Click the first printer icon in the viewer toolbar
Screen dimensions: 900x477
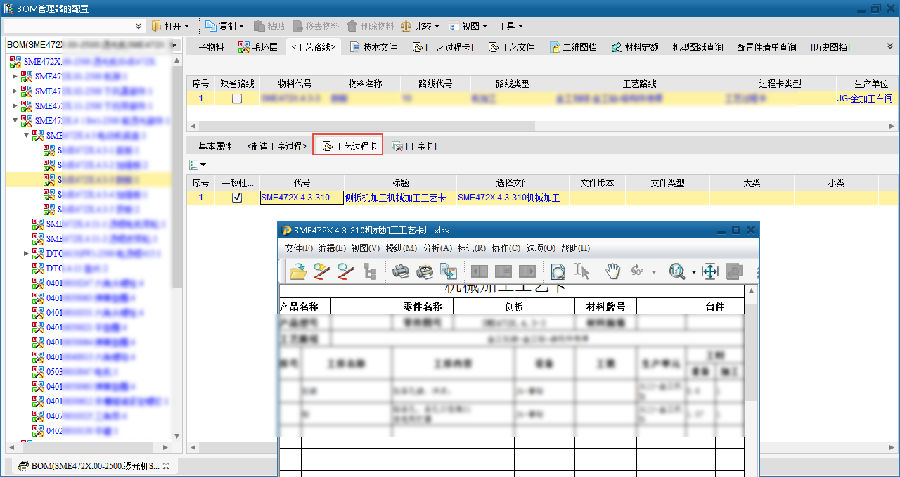(400, 271)
